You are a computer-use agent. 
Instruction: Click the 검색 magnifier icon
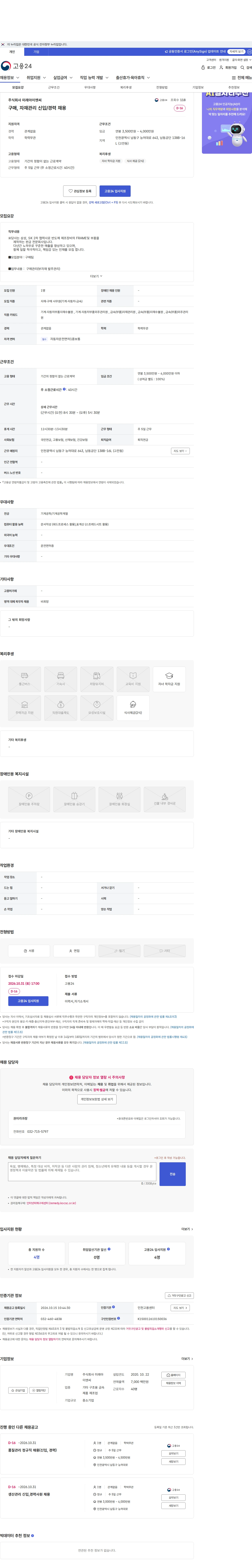tap(242, 68)
